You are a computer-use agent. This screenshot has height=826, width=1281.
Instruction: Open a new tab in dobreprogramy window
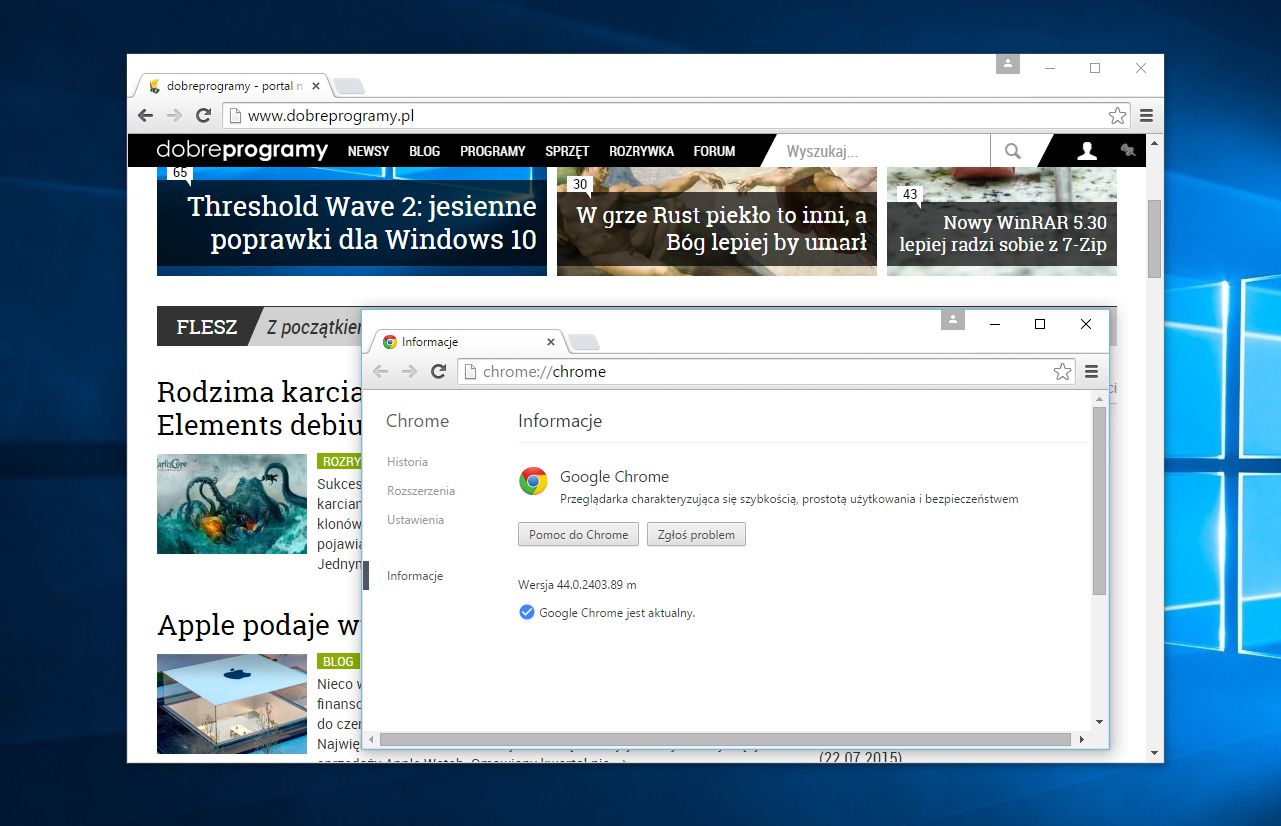(348, 86)
